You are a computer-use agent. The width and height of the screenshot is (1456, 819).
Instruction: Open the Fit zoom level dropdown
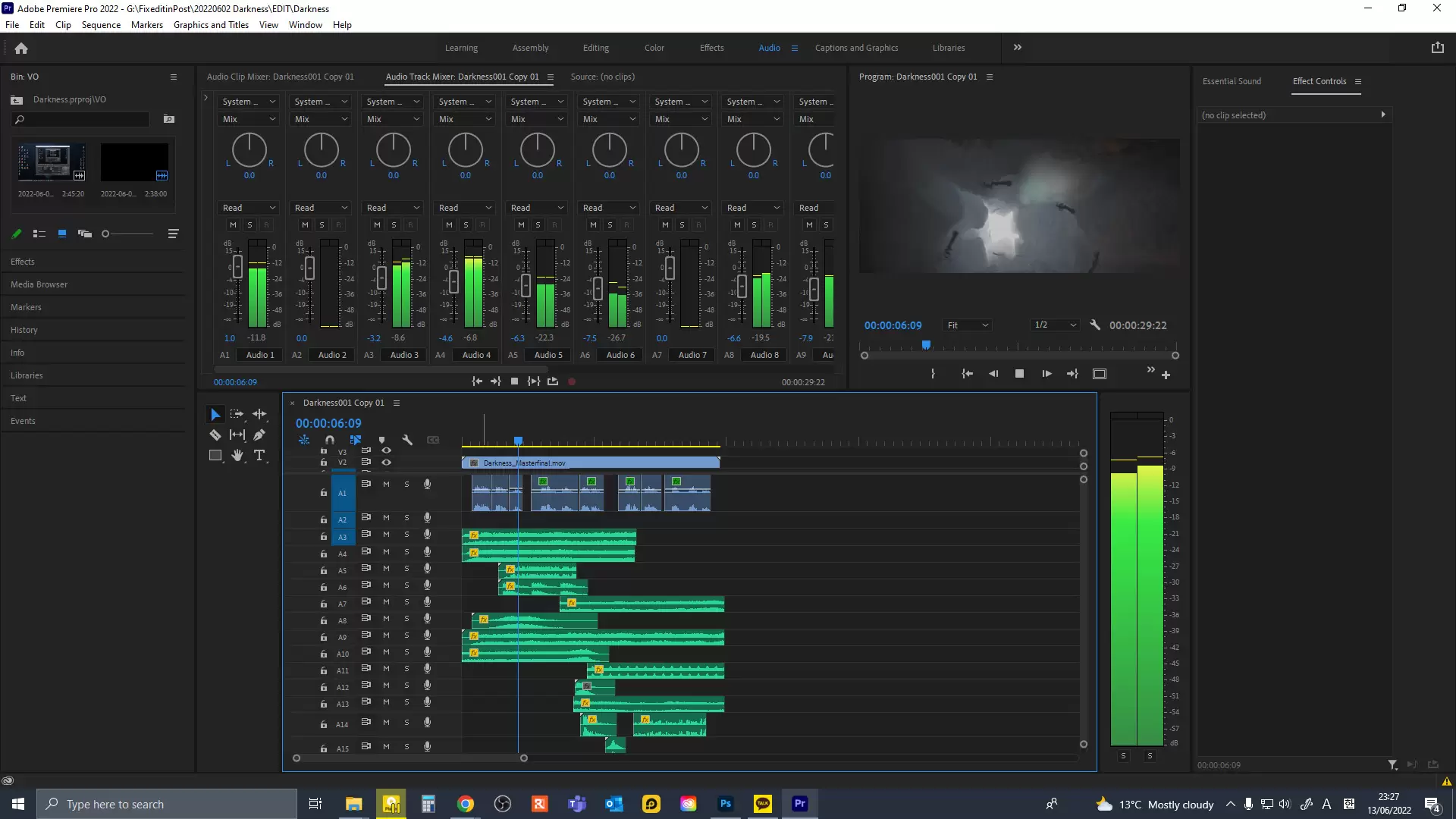pyautogui.click(x=968, y=325)
